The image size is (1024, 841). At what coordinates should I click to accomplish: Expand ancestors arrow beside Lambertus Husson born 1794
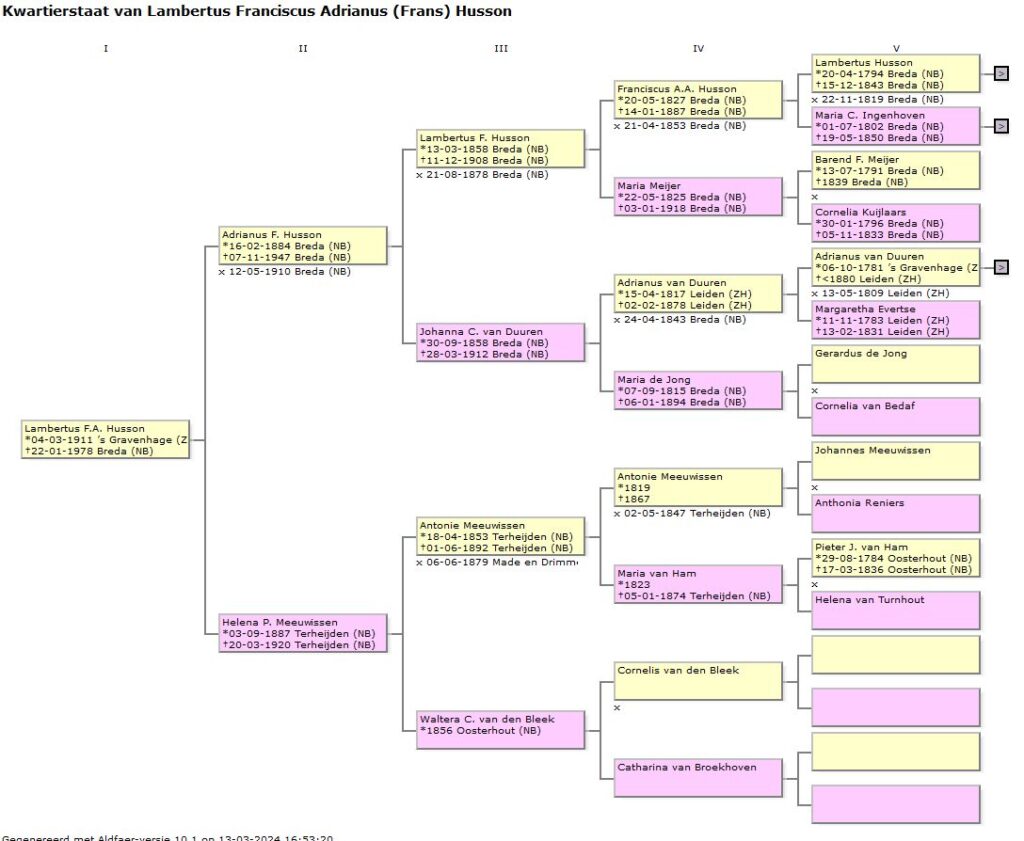(x=1001, y=73)
